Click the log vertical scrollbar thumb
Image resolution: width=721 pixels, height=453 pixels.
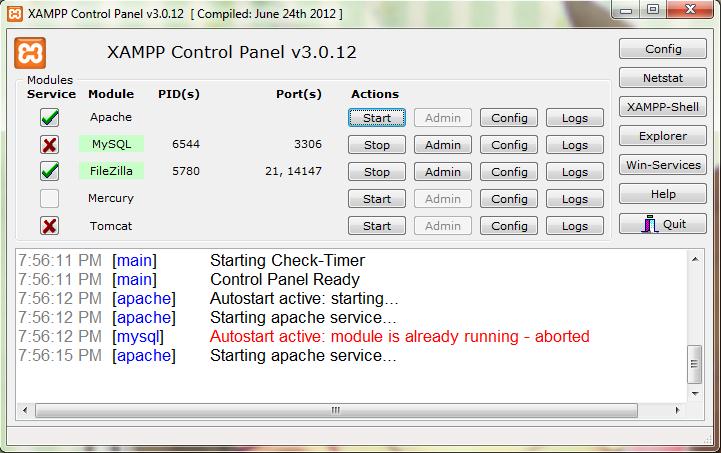695,364
